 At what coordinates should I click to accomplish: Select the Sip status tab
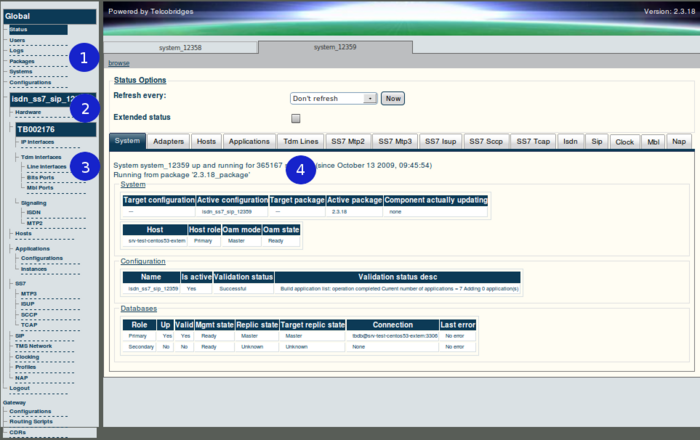point(597,141)
